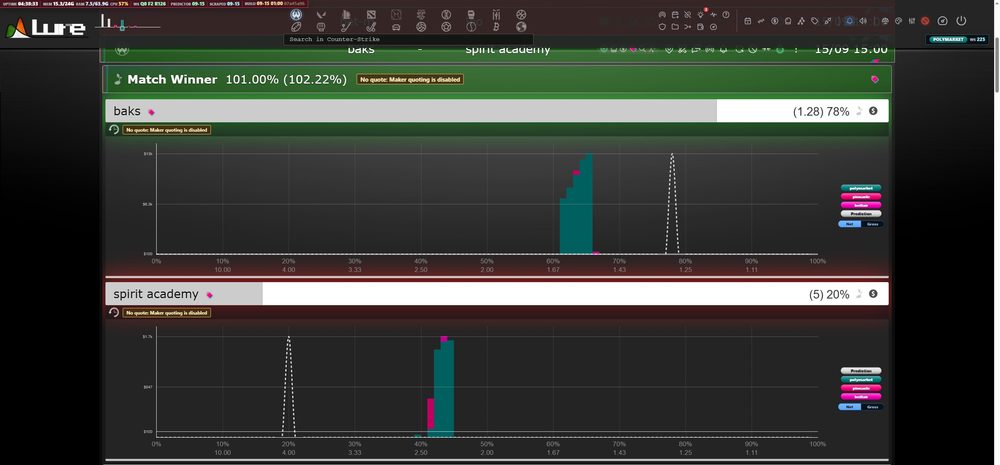Select the American football sport icon
1000x465 pixels.
(296, 27)
